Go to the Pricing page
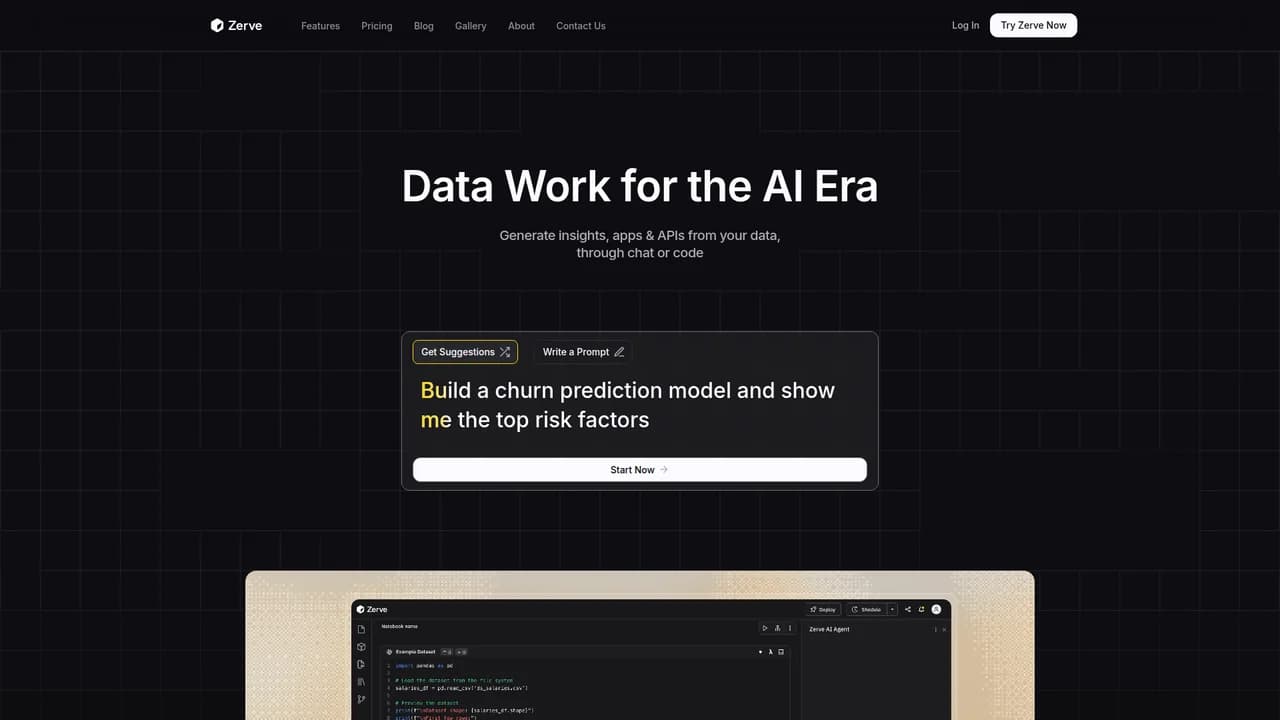 (x=377, y=26)
